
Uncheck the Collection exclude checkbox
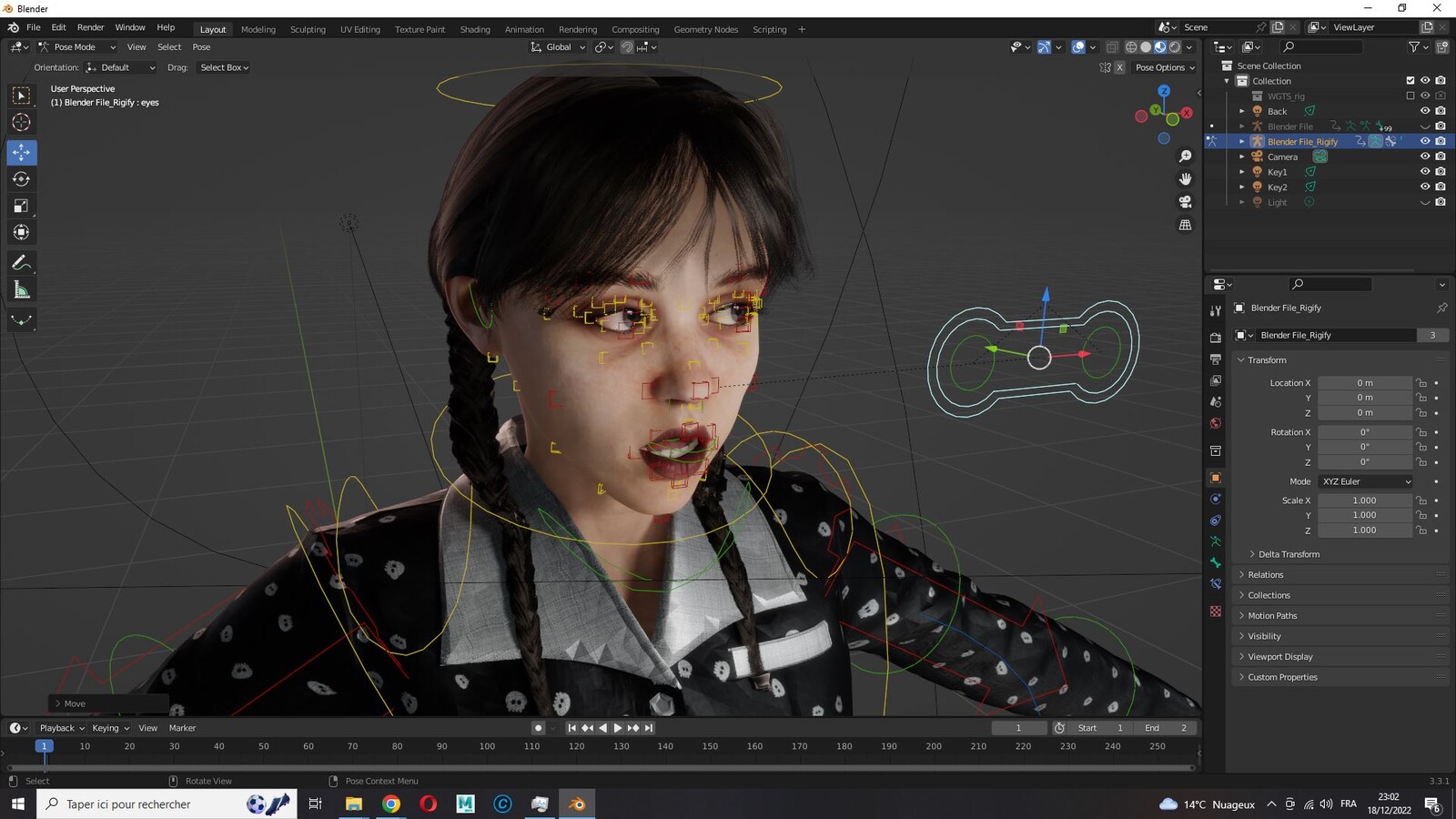tap(1410, 81)
